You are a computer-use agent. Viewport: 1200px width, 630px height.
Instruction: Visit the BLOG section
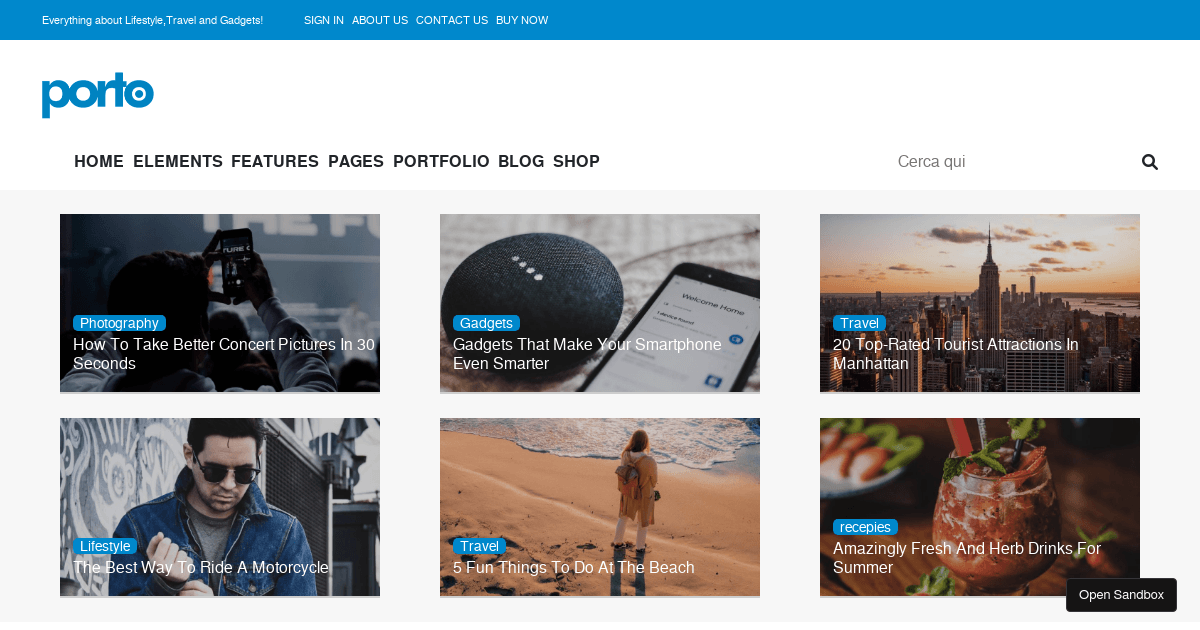tap(521, 162)
